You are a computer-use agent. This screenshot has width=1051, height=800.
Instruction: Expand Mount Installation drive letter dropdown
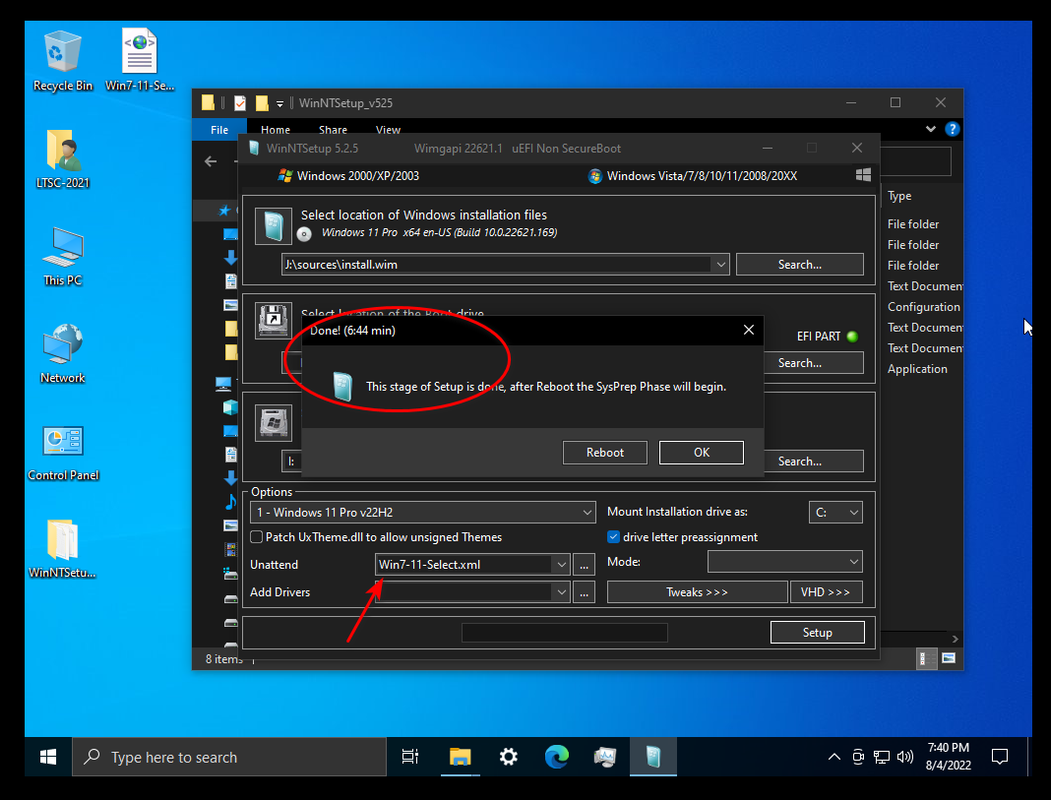click(x=853, y=513)
